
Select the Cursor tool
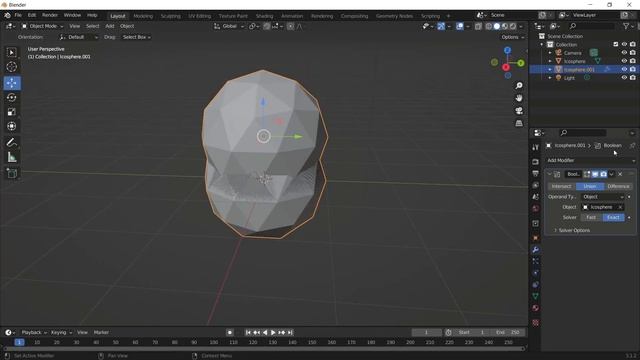(11, 67)
